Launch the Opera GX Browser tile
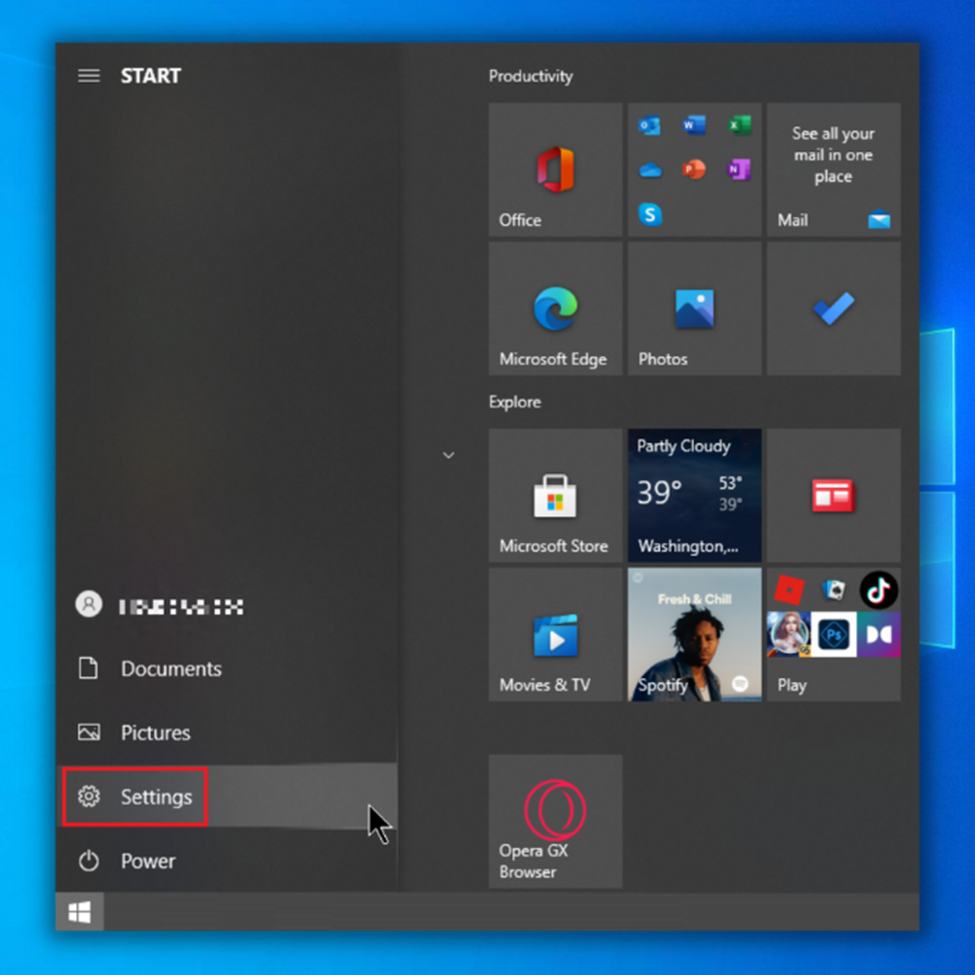 pyautogui.click(x=555, y=821)
